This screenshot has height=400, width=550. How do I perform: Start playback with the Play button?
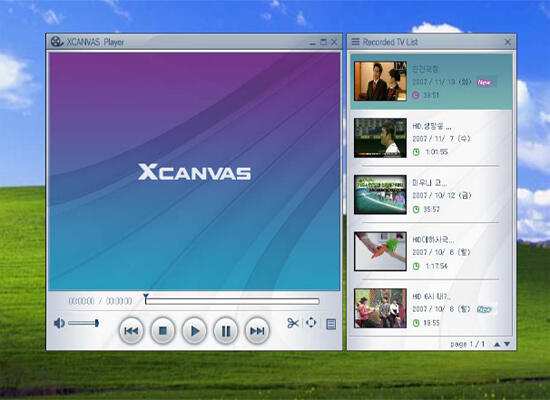[194, 331]
